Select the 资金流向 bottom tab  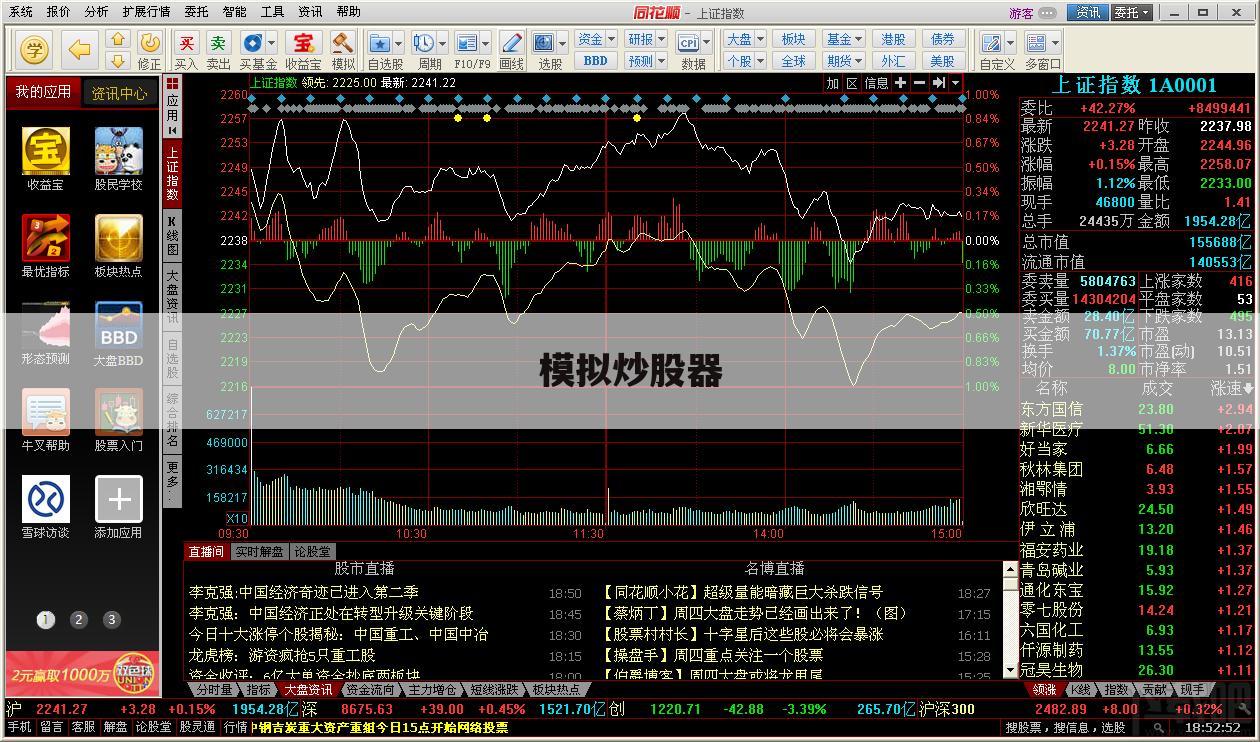tap(370, 690)
